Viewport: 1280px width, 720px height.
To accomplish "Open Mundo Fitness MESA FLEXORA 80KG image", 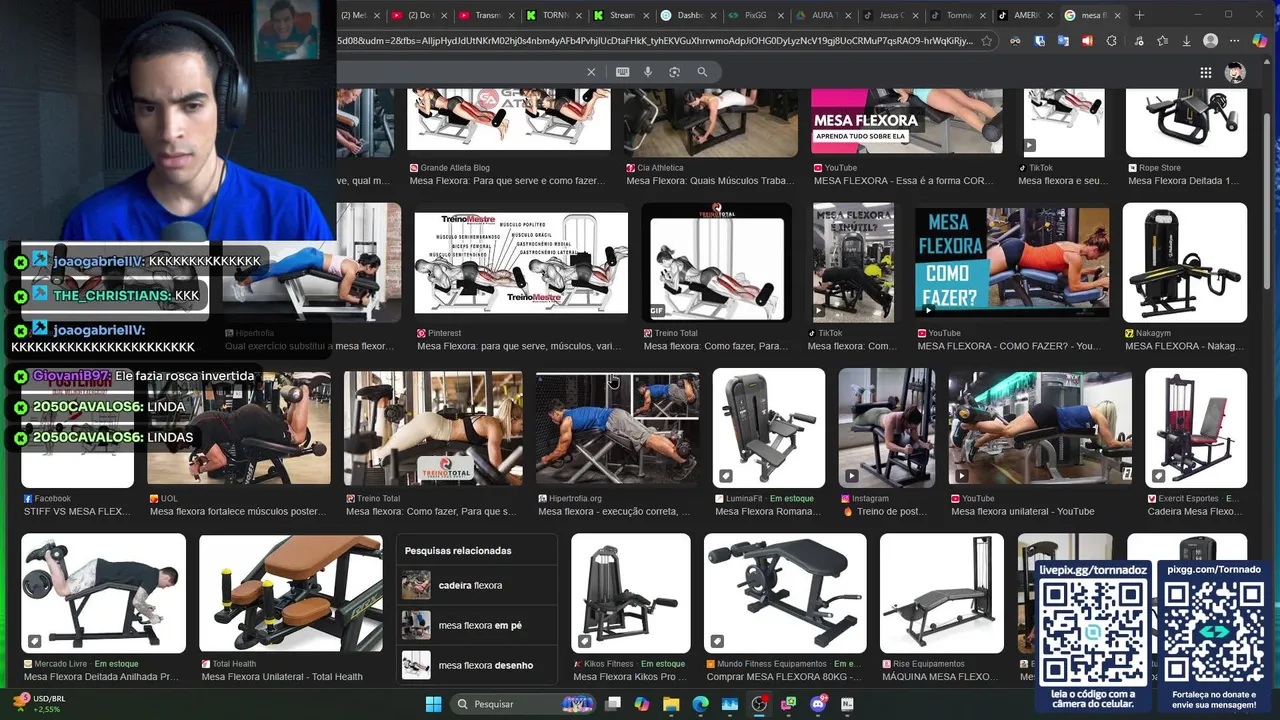I will [785, 593].
